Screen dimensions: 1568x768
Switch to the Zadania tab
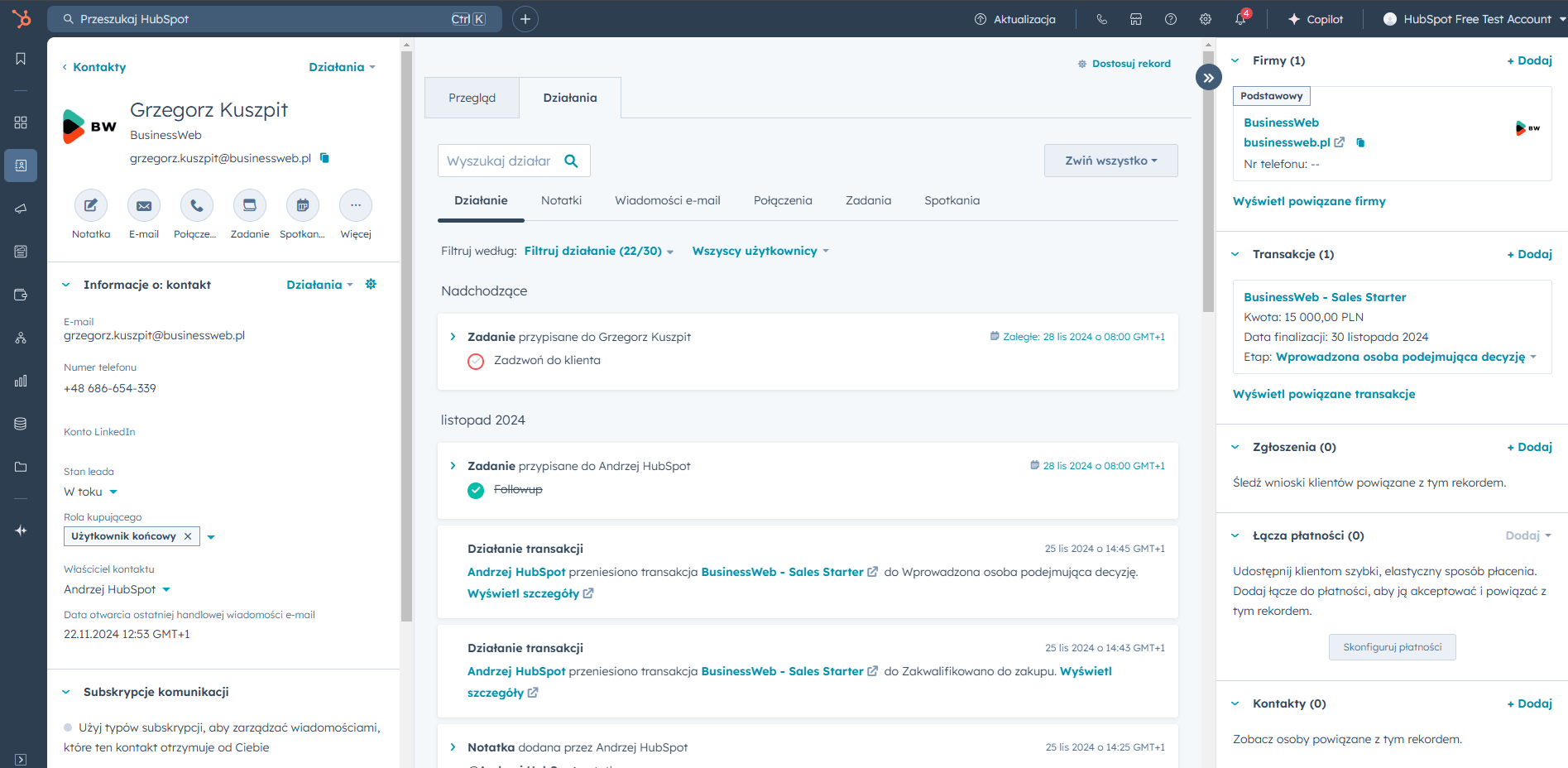coord(868,200)
